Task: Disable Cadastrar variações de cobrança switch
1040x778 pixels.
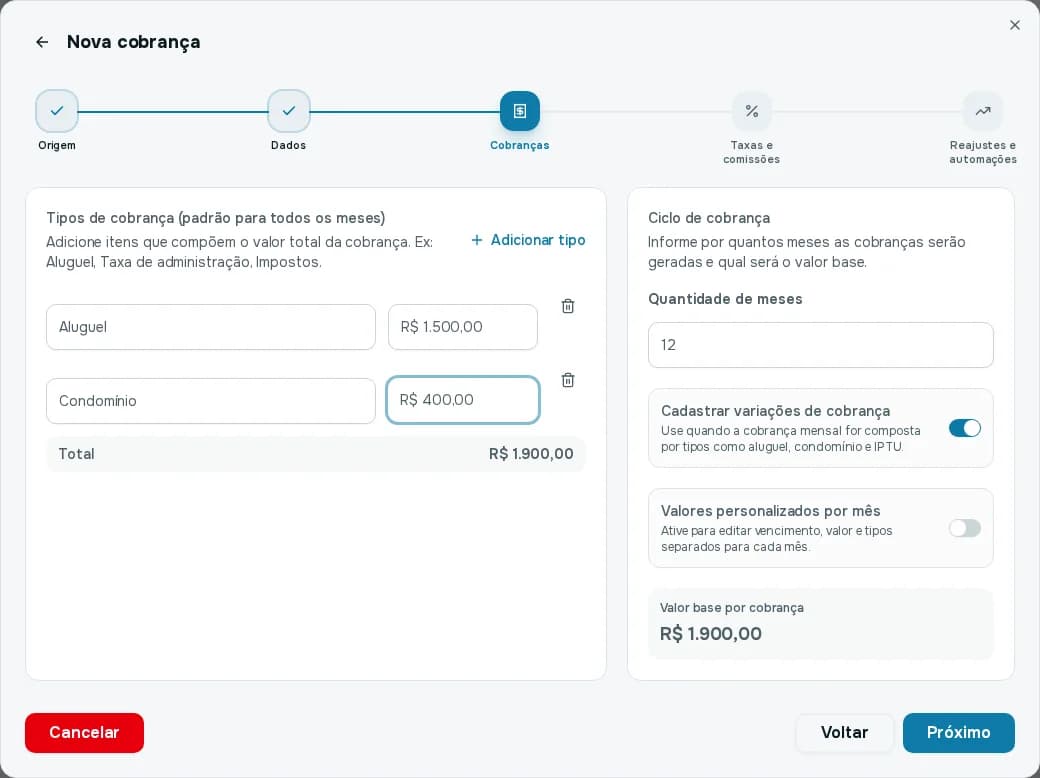Action: click(964, 428)
